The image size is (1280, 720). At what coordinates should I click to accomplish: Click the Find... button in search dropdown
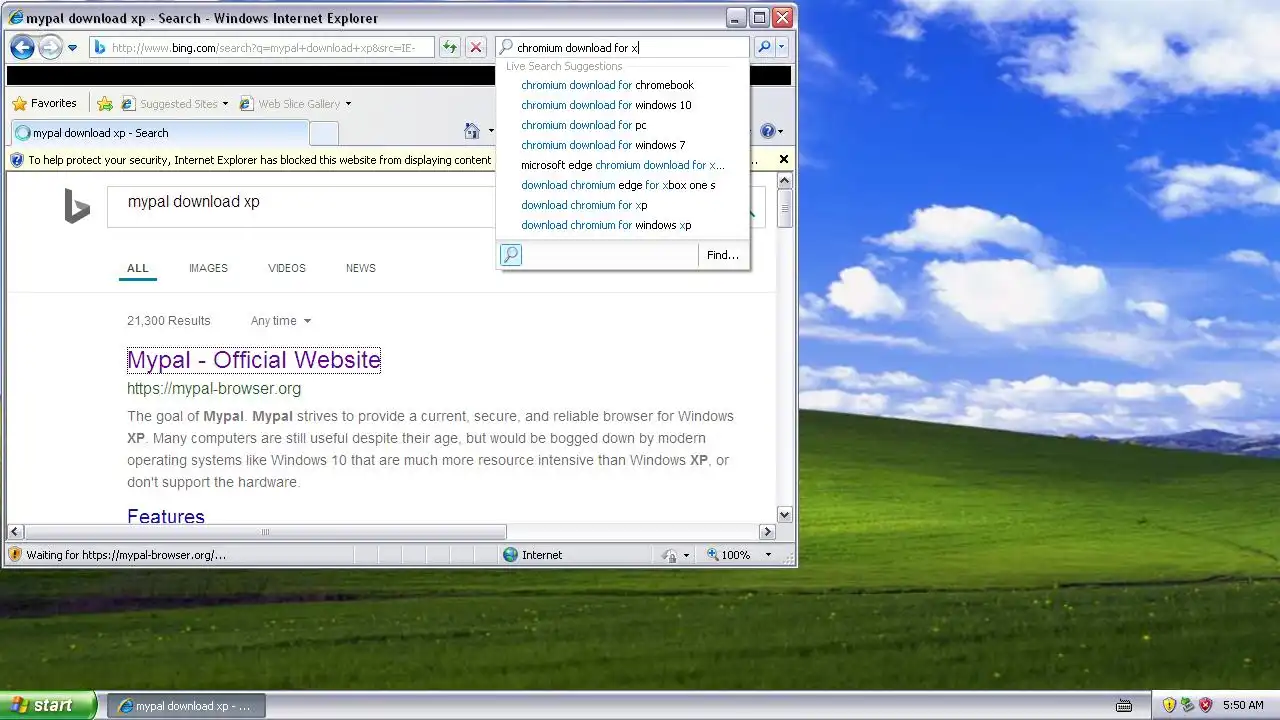(x=722, y=255)
